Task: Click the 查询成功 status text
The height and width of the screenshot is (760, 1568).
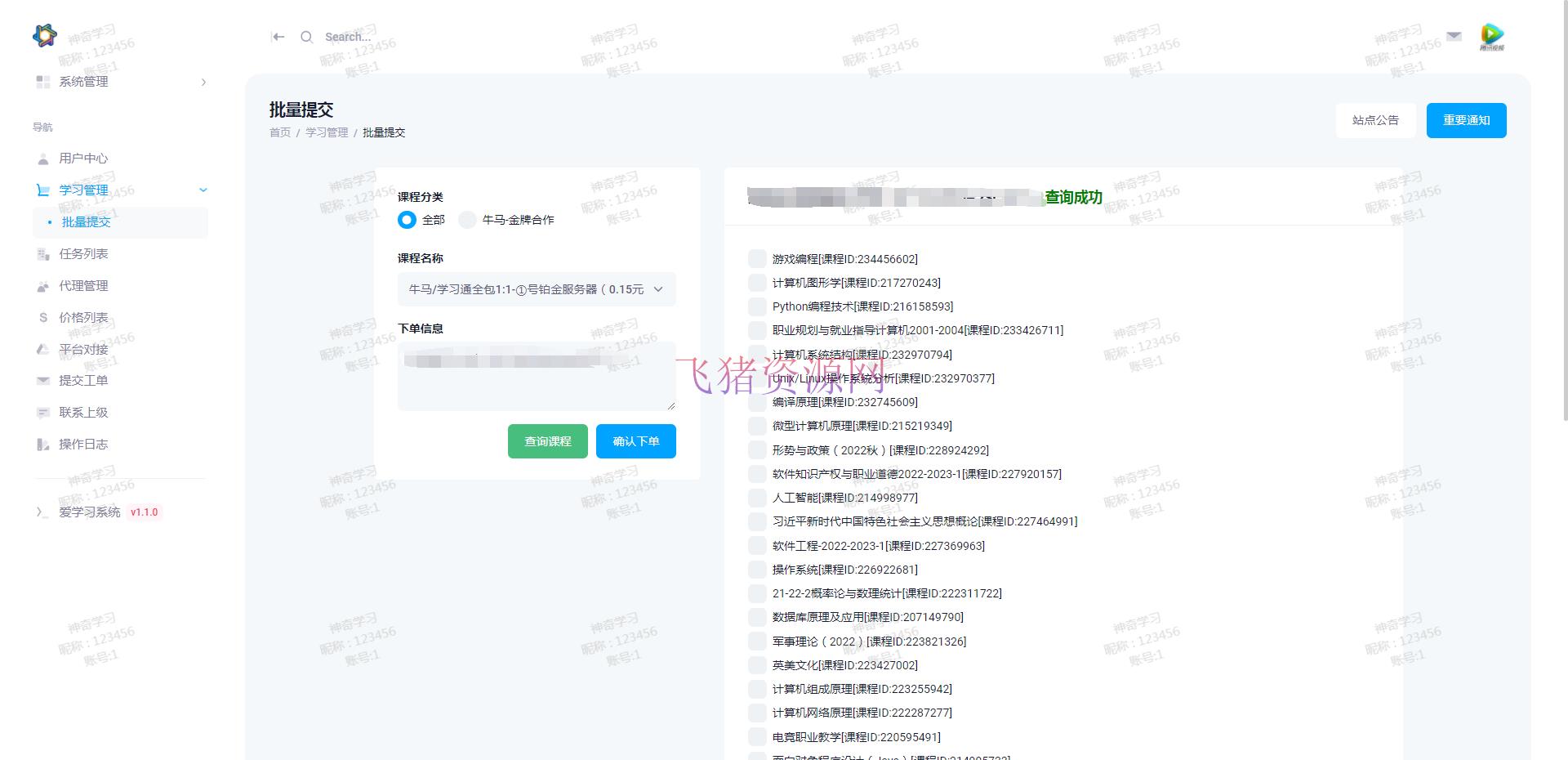Action: point(1073,197)
